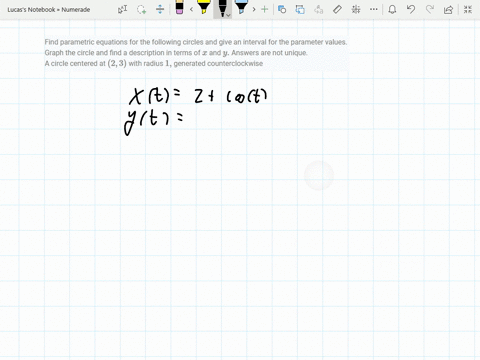The width and height of the screenshot is (480, 360).
Task: Share this notebook page
Action: coord(449,9)
